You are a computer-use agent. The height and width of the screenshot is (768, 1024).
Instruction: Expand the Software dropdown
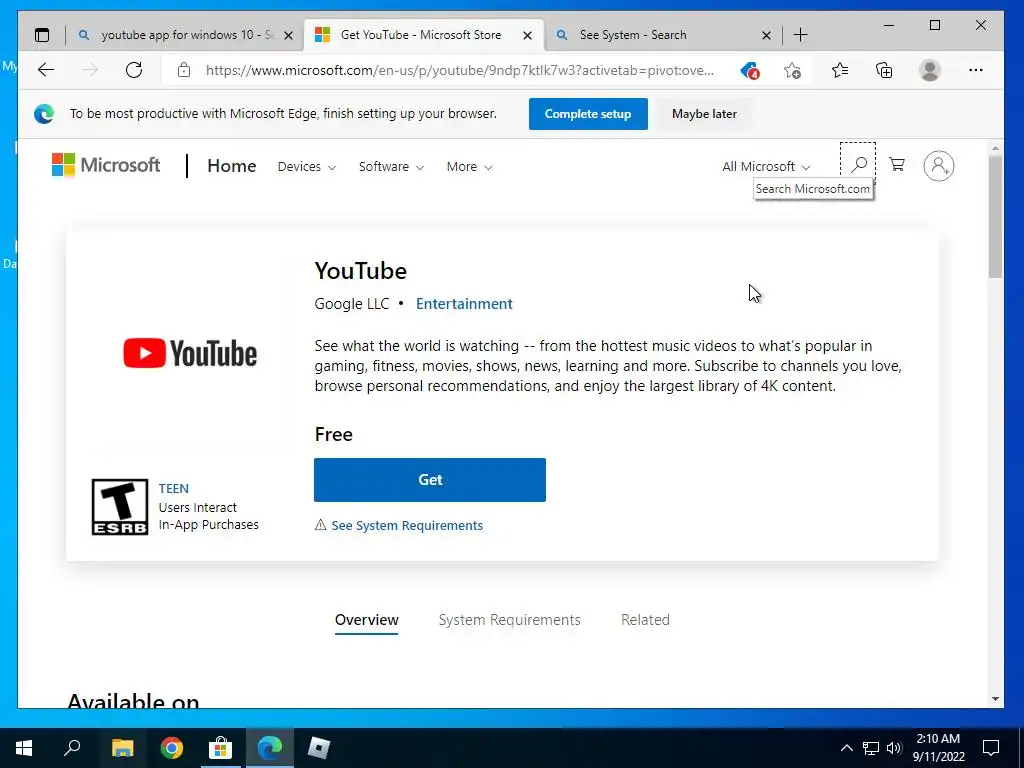coord(391,167)
